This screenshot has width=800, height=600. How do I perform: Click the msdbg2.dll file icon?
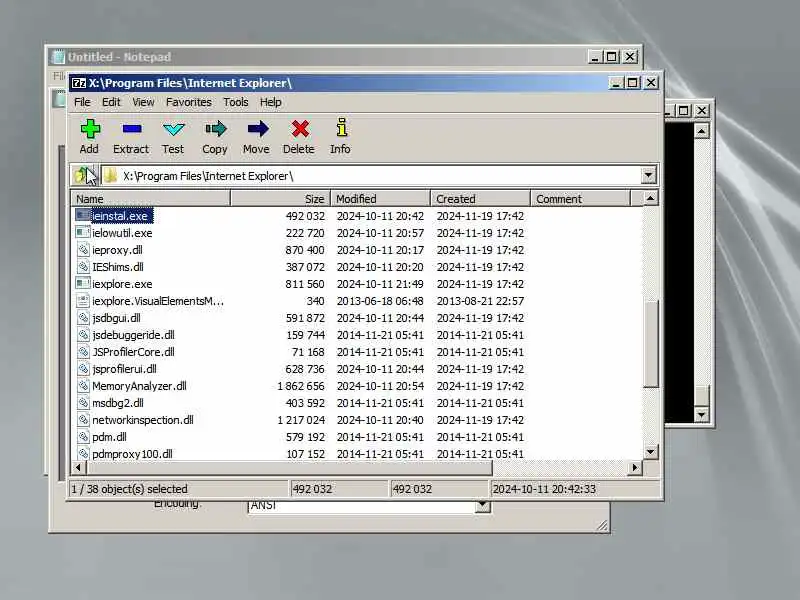[83, 403]
